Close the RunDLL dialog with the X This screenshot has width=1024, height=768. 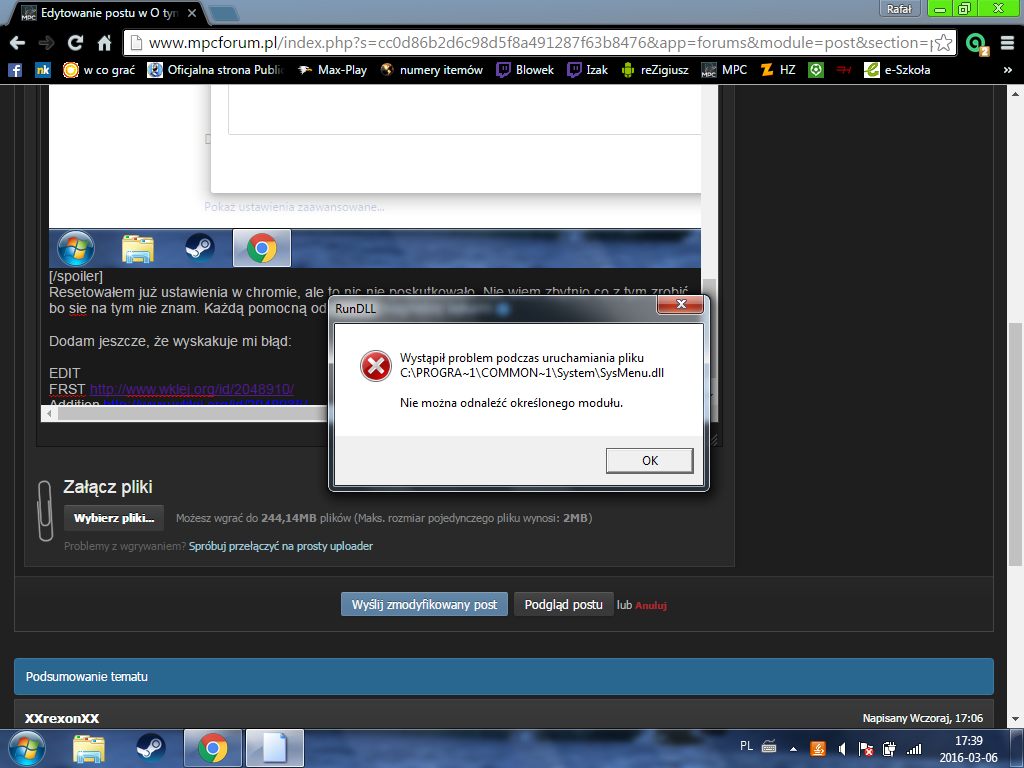click(x=680, y=304)
